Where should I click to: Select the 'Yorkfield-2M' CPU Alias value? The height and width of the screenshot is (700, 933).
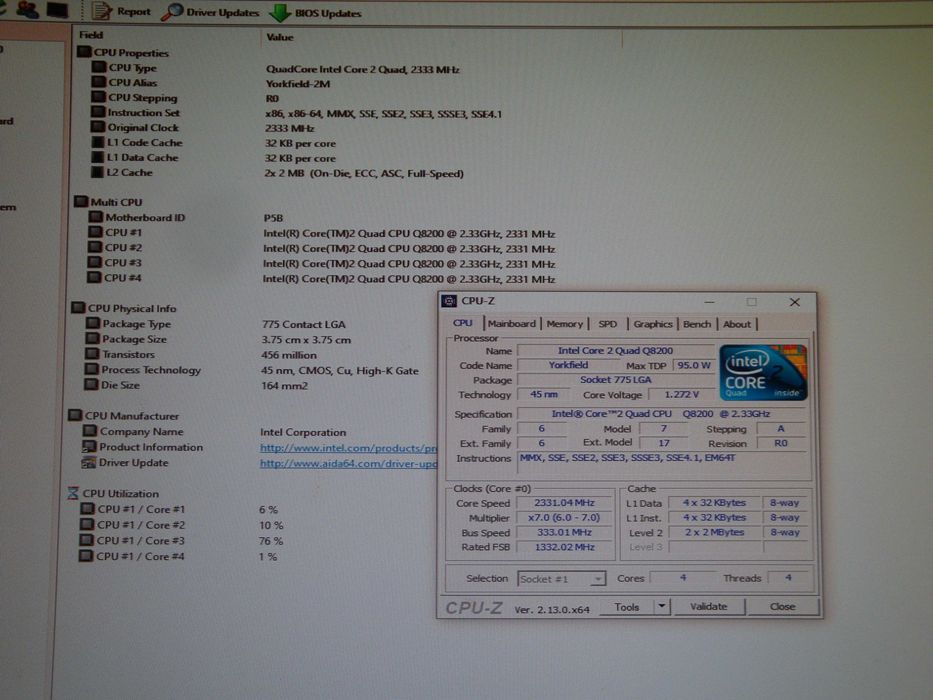298,84
